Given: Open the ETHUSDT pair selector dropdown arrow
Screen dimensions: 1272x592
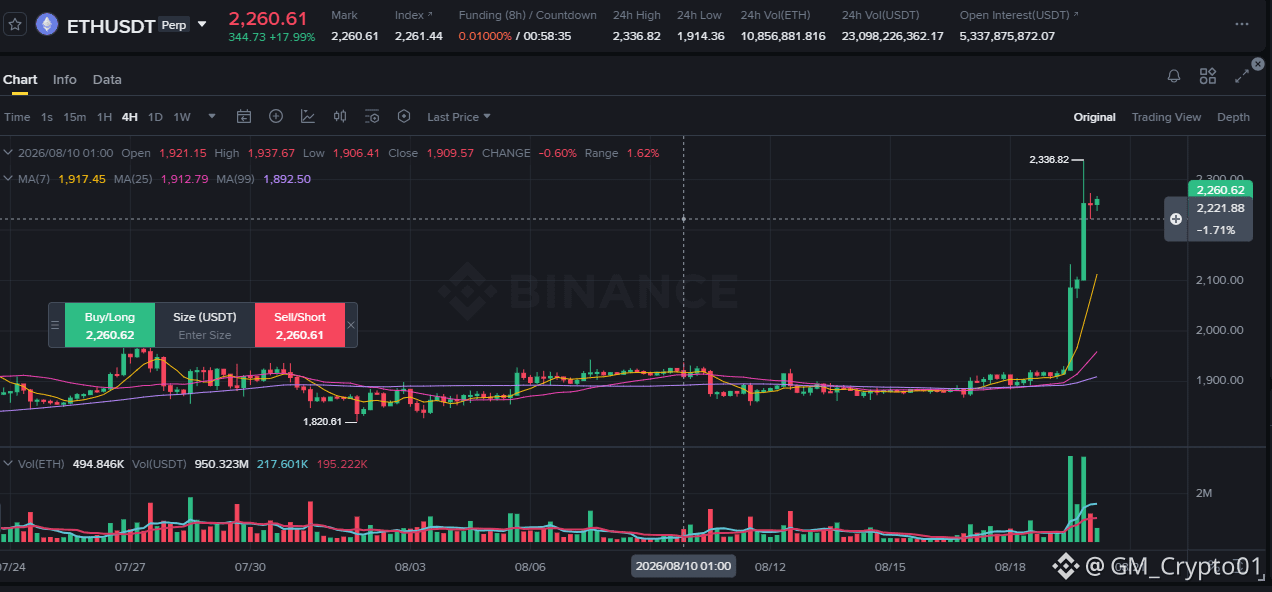Looking at the screenshot, I should click(202, 24).
